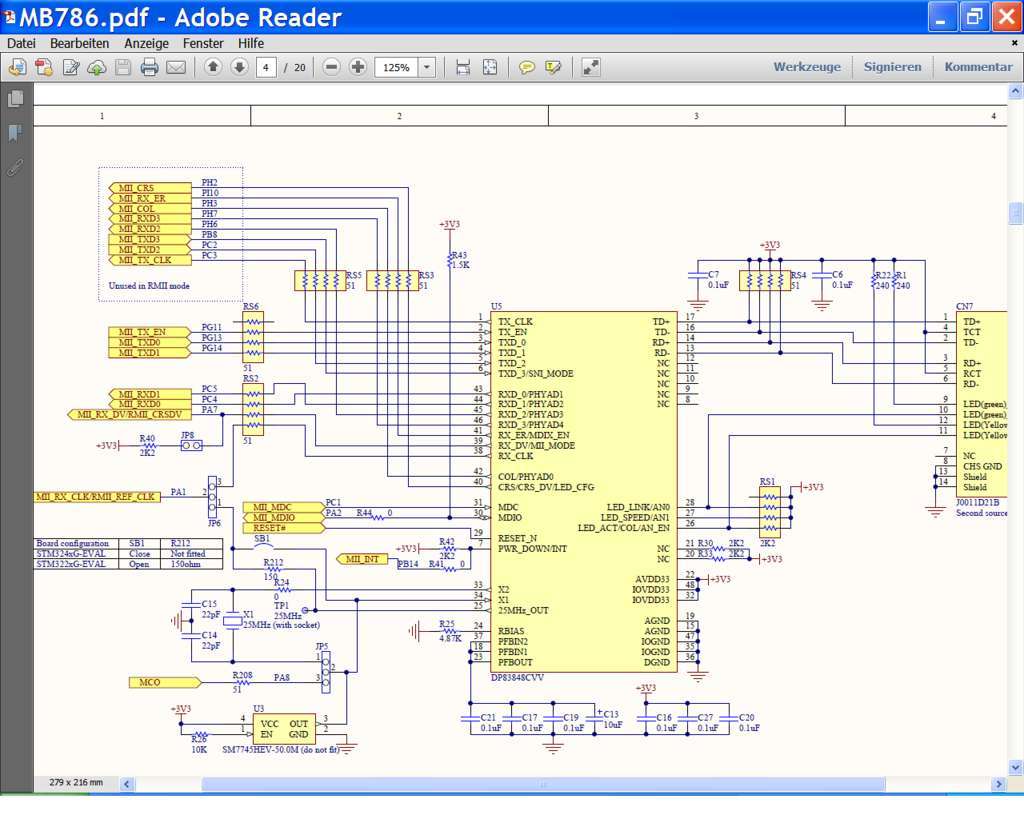The image size is (1024, 819).
Task: Click the J0011D21B connector label
Action: (x=977, y=503)
